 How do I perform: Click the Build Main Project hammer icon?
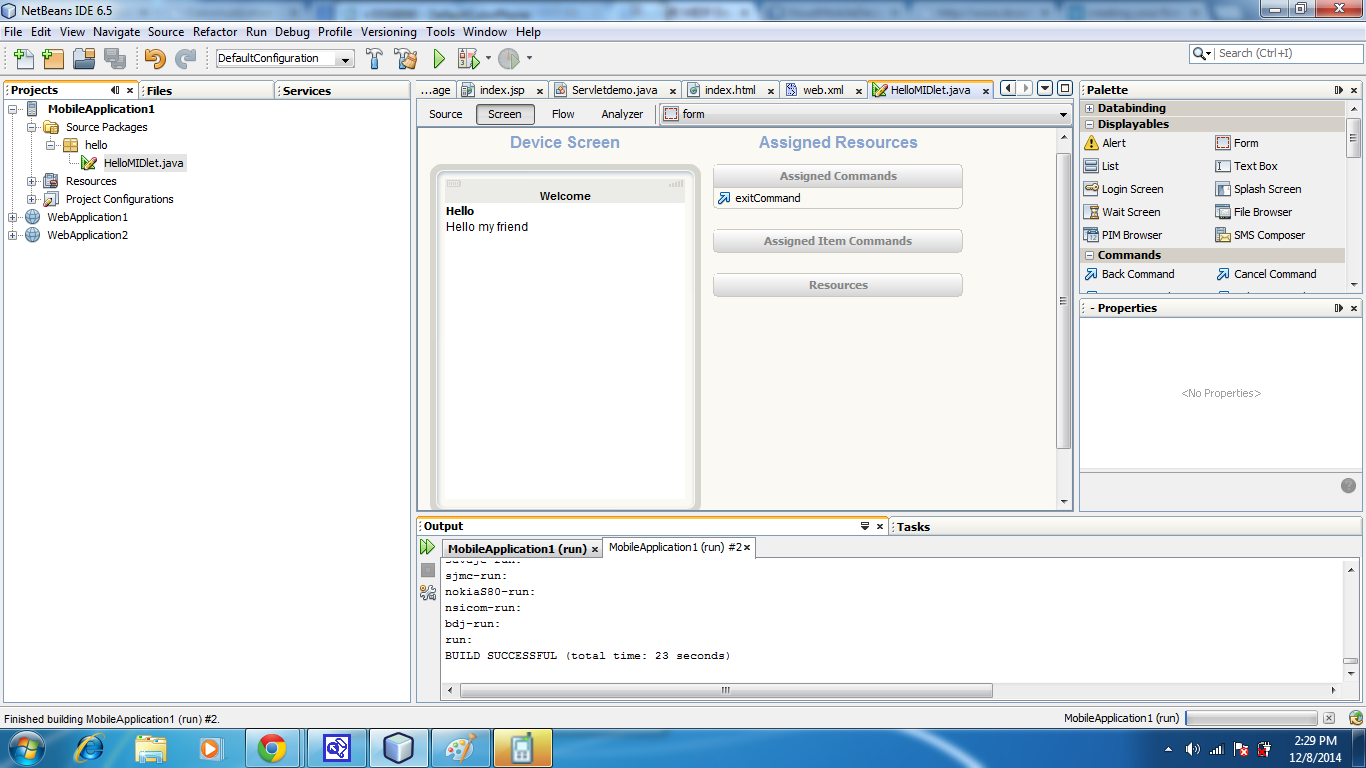coord(374,58)
